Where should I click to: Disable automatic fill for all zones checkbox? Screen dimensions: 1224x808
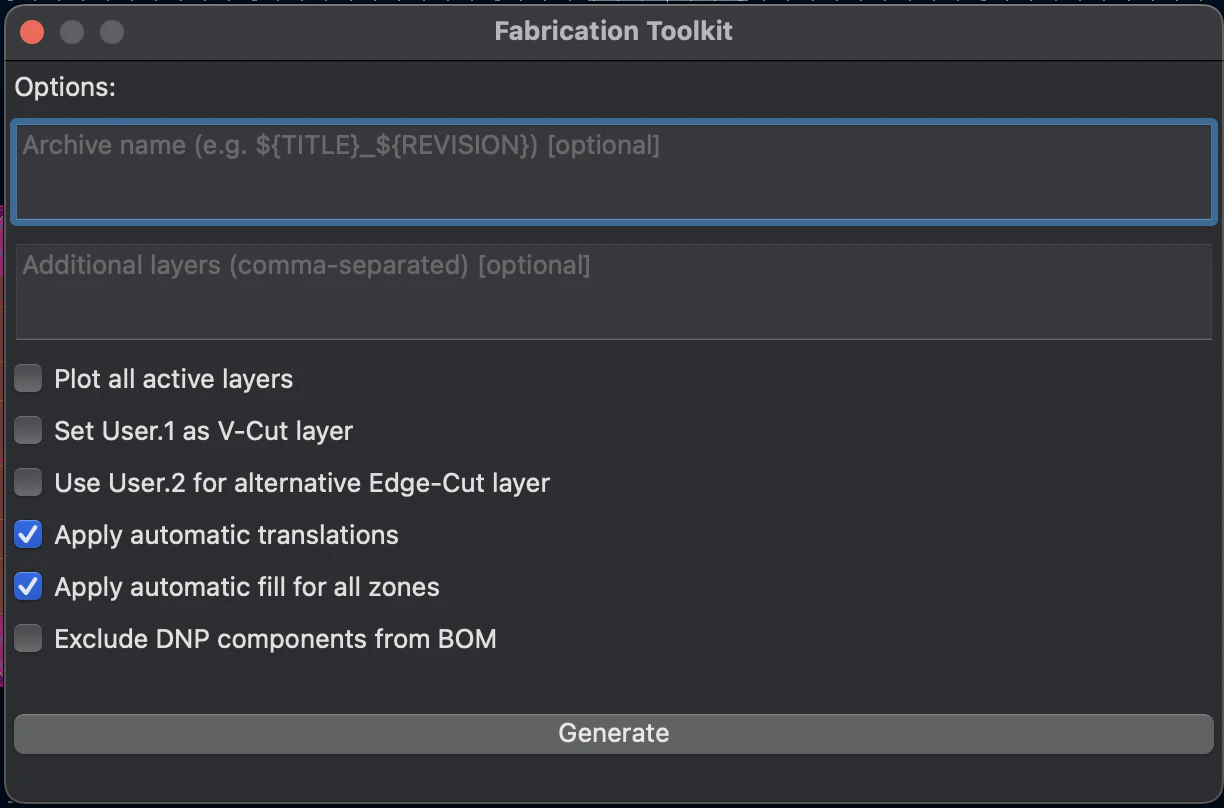(28, 587)
